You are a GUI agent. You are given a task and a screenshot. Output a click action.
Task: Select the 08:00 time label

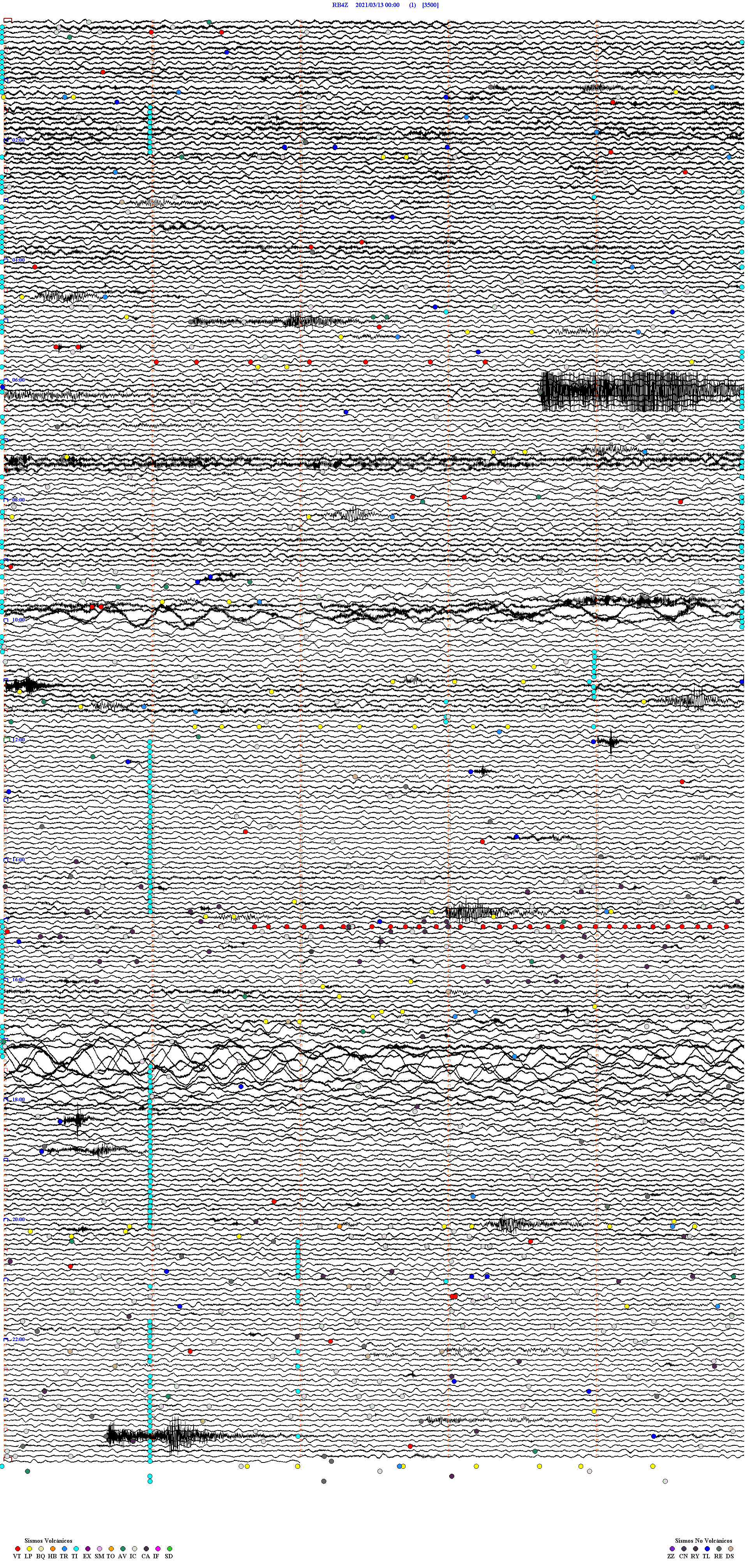[18, 500]
